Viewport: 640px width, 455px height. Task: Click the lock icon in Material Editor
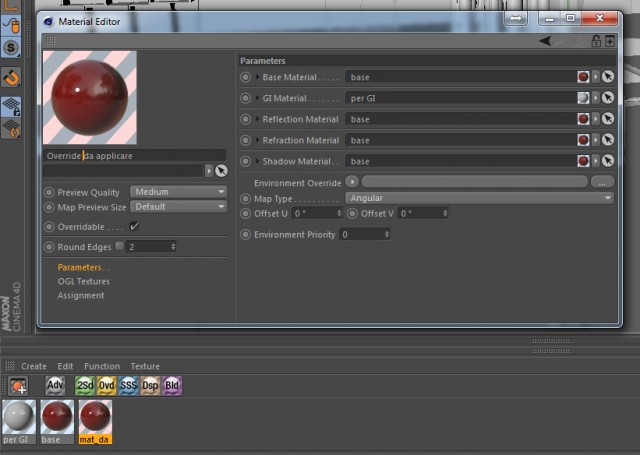(x=596, y=41)
